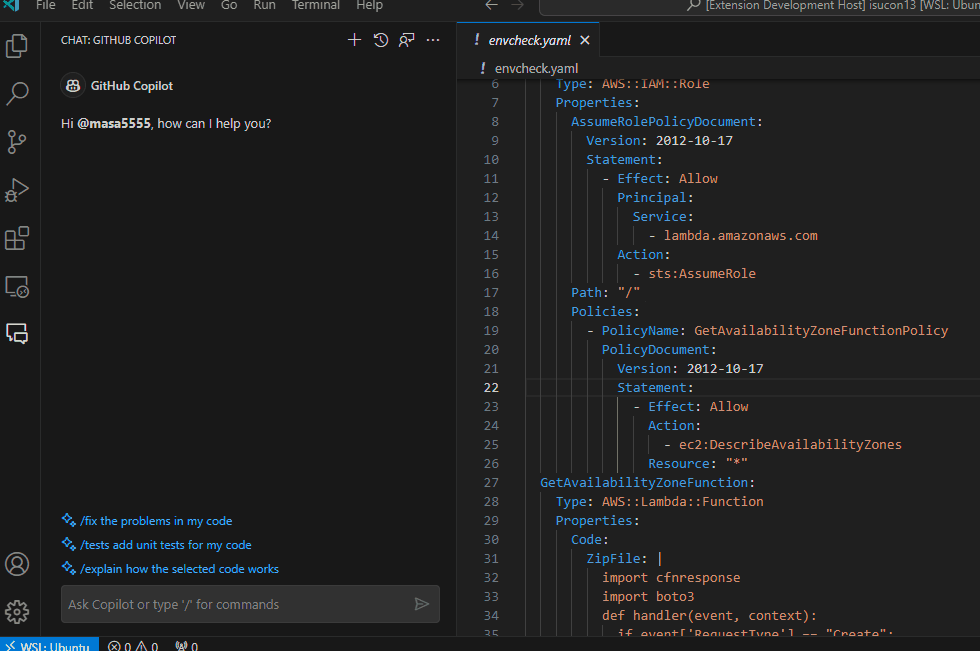Click the WSL: Ubuntu remote status indicator

(x=49, y=646)
